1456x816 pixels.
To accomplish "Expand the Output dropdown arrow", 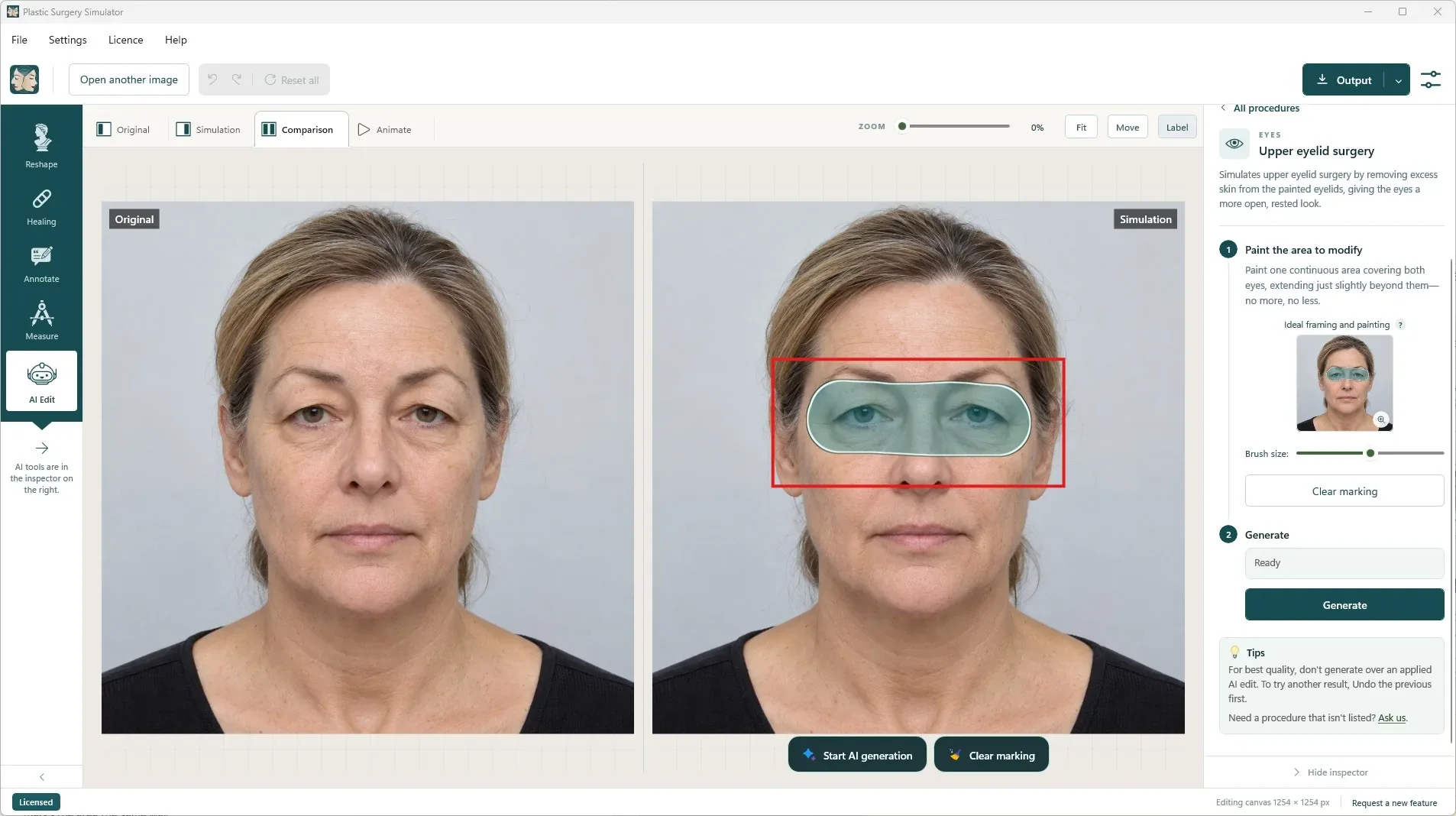I will point(1398,79).
